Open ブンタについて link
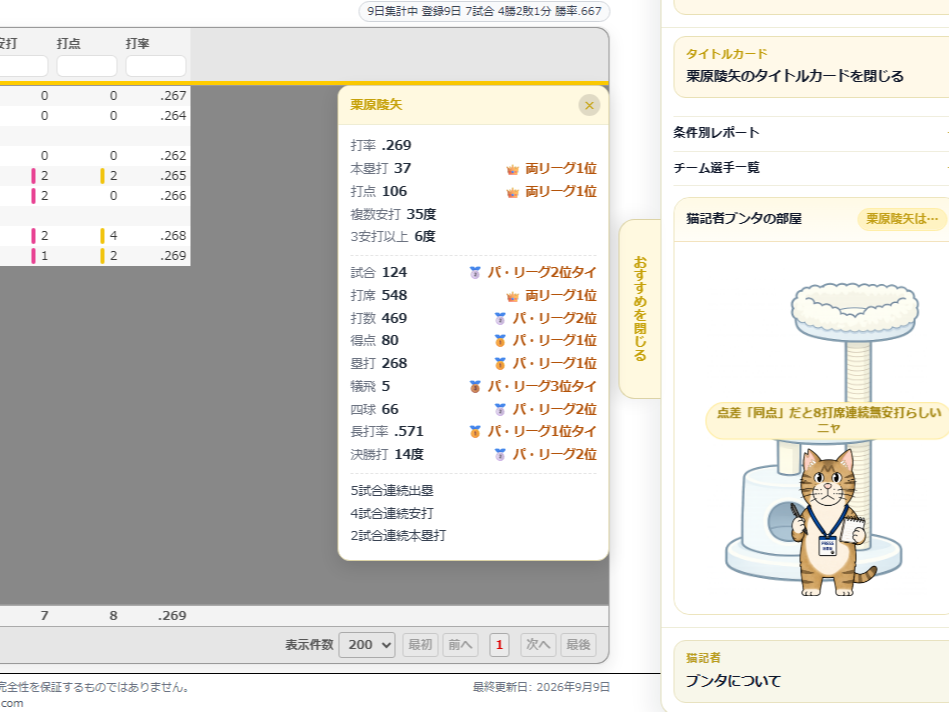Viewport: 949px width, 712px height. click(x=811, y=672)
